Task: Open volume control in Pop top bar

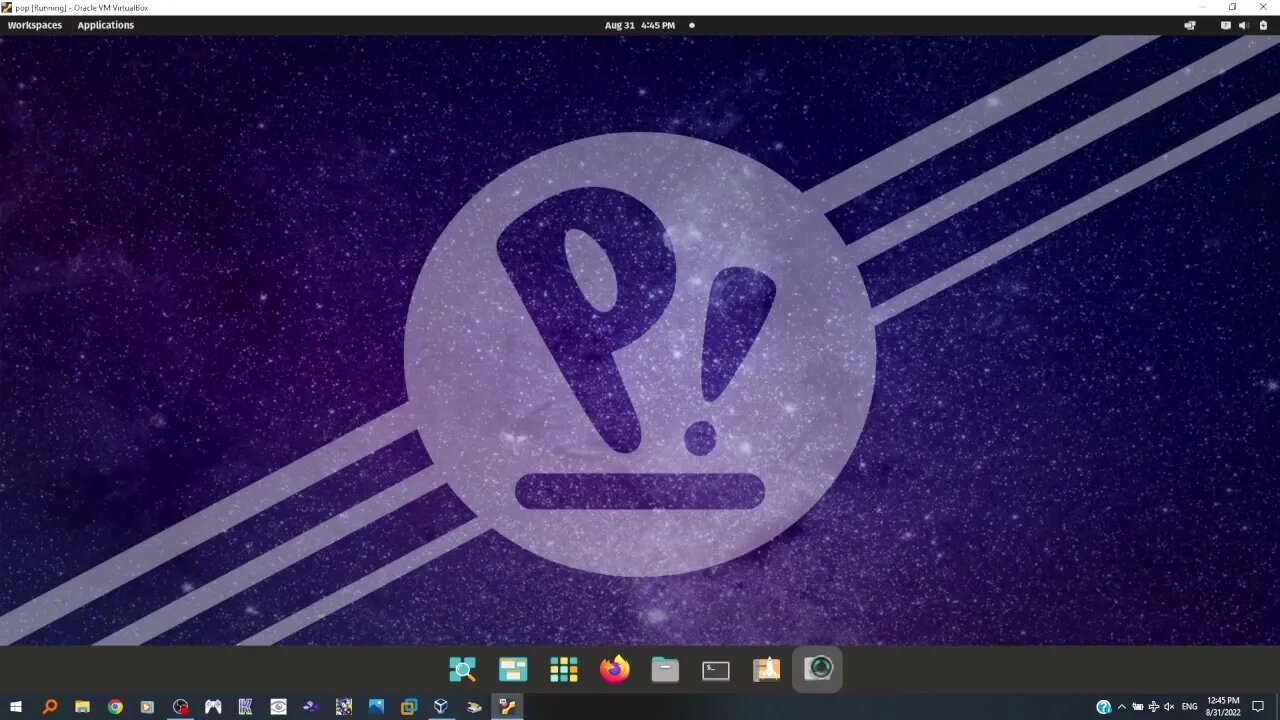Action: coord(1243,25)
